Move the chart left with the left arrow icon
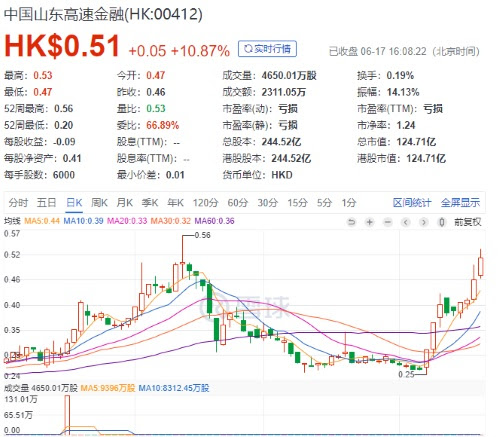Screen dimensions: 500x437 [405, 222]
